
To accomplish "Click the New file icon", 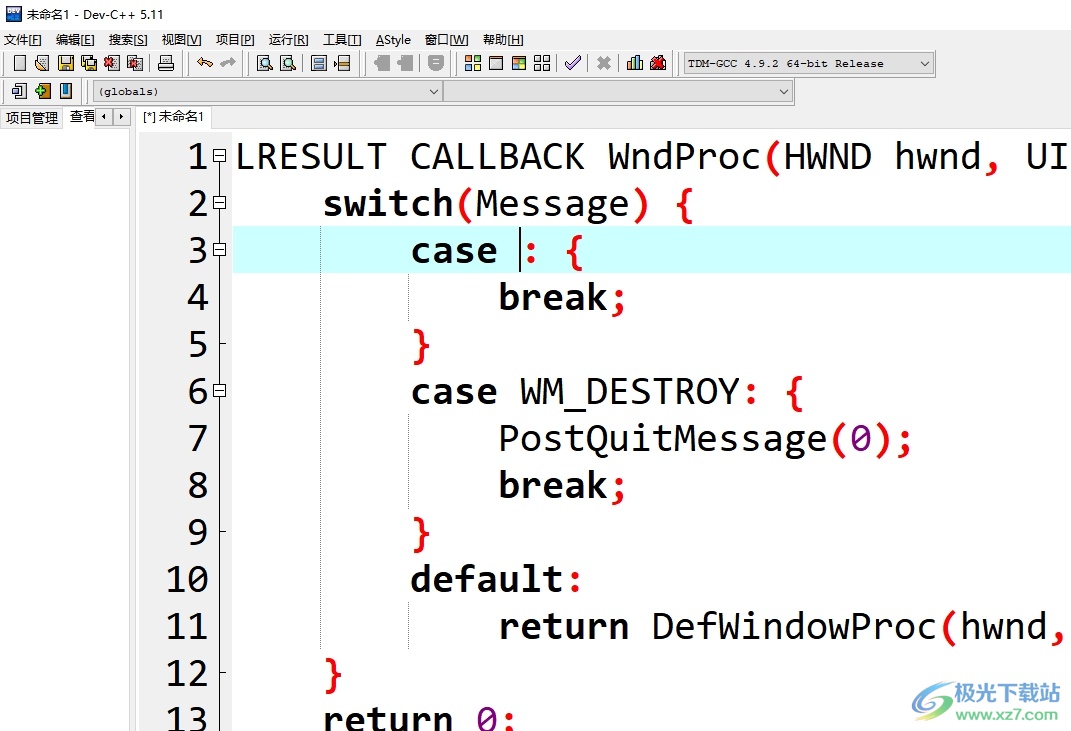I will point(20,64).
